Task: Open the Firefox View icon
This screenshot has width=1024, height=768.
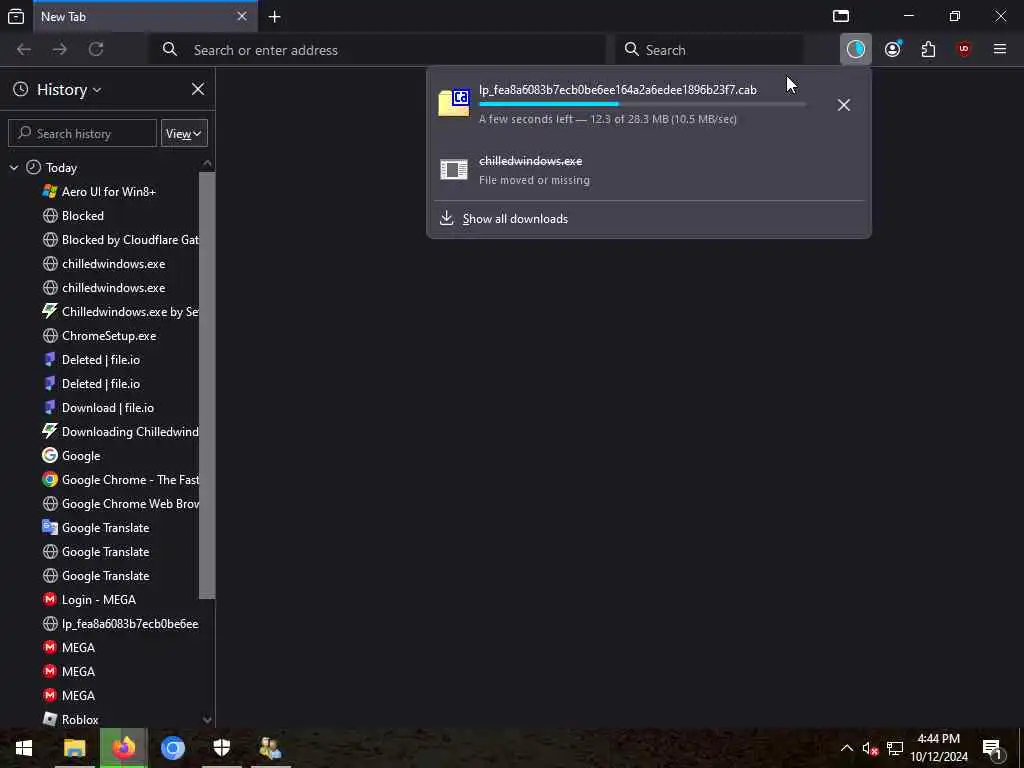Action: pyautogui.click(x=16, y=16)
